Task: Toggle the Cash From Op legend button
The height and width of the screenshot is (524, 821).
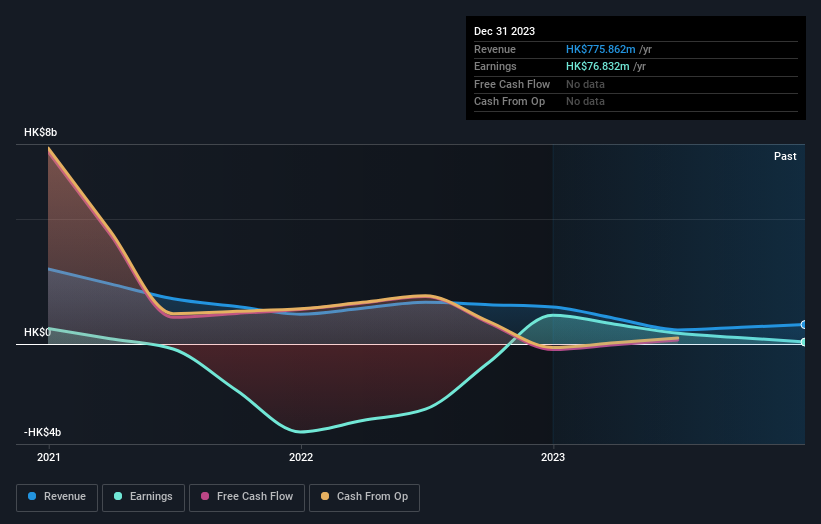Action: pos(364,497)
